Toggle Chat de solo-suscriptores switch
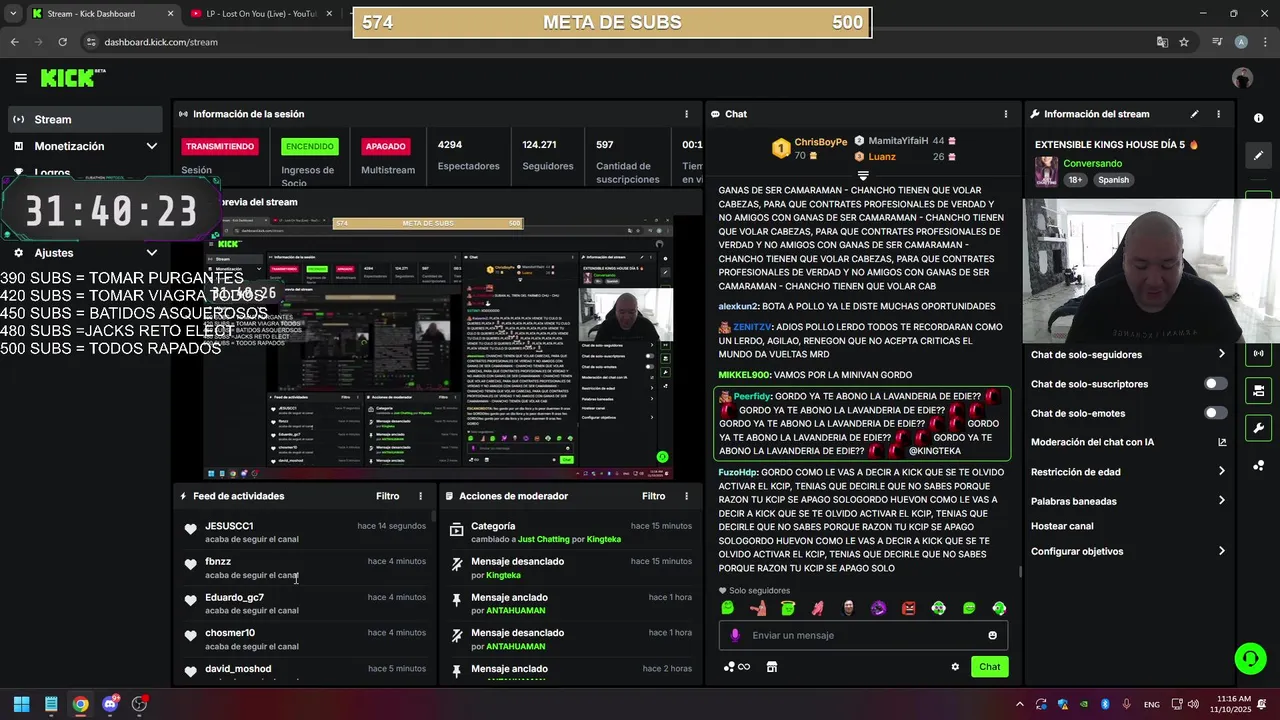 point(1215,384)
